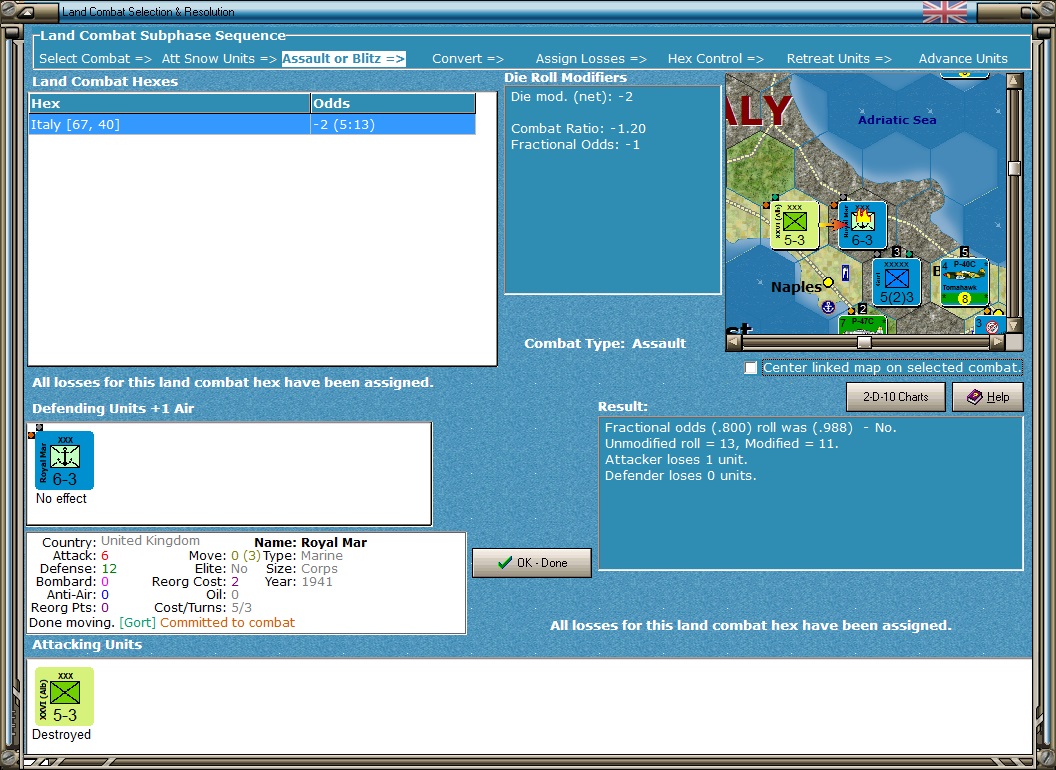The height and width of the screenshot is (770, 1056).
Task: Click the Convert subphase step
Action: [x=468, y=59]
